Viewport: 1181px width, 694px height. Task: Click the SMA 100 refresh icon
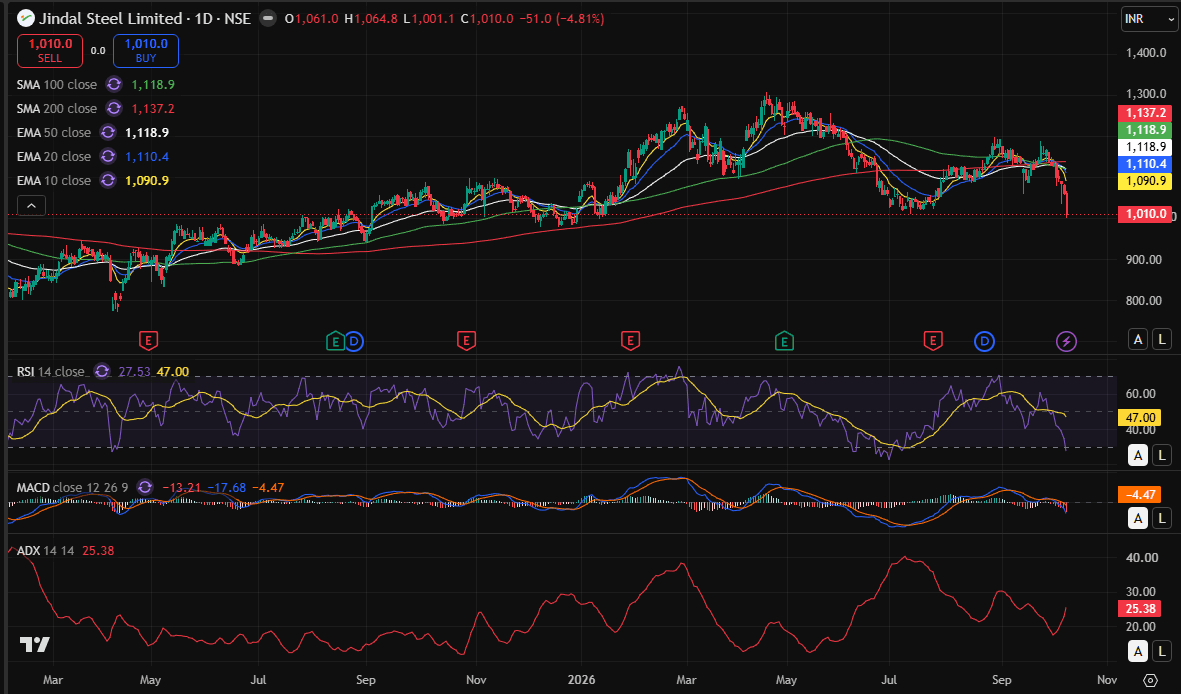point(114,84)
